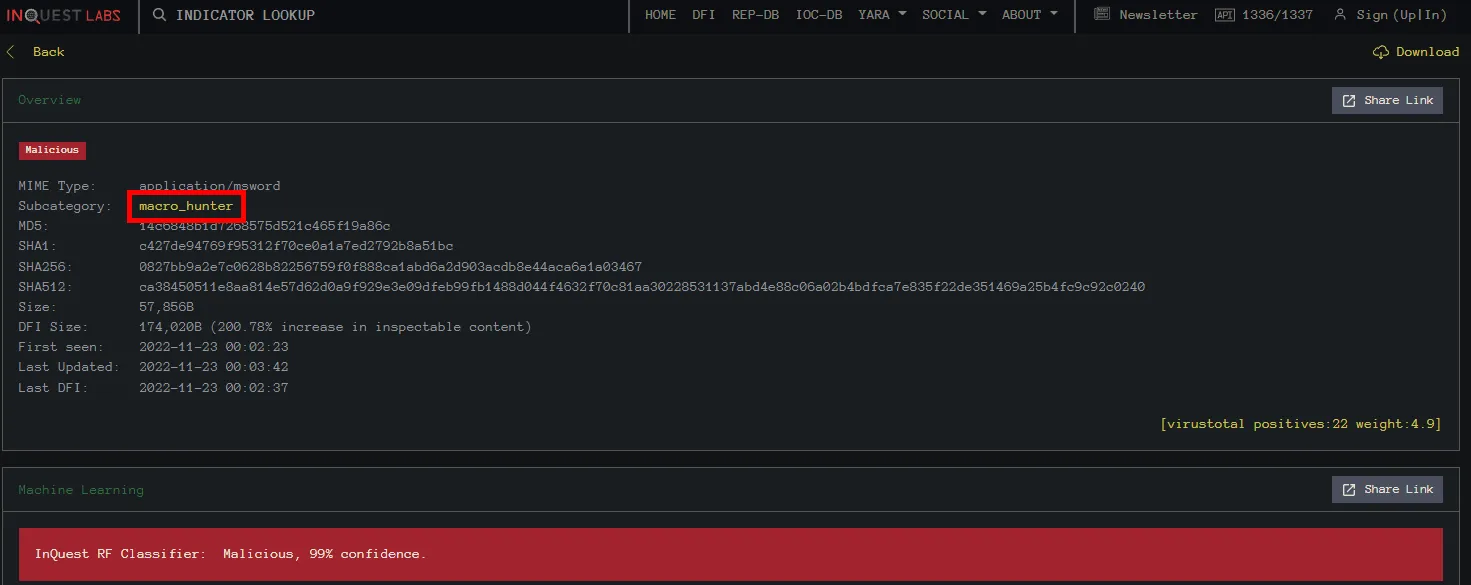The height and width of the screenshot is (585, 1471).
Task: Click the virustotal positives:22 weight text
Action: (x=1301, y=424)
